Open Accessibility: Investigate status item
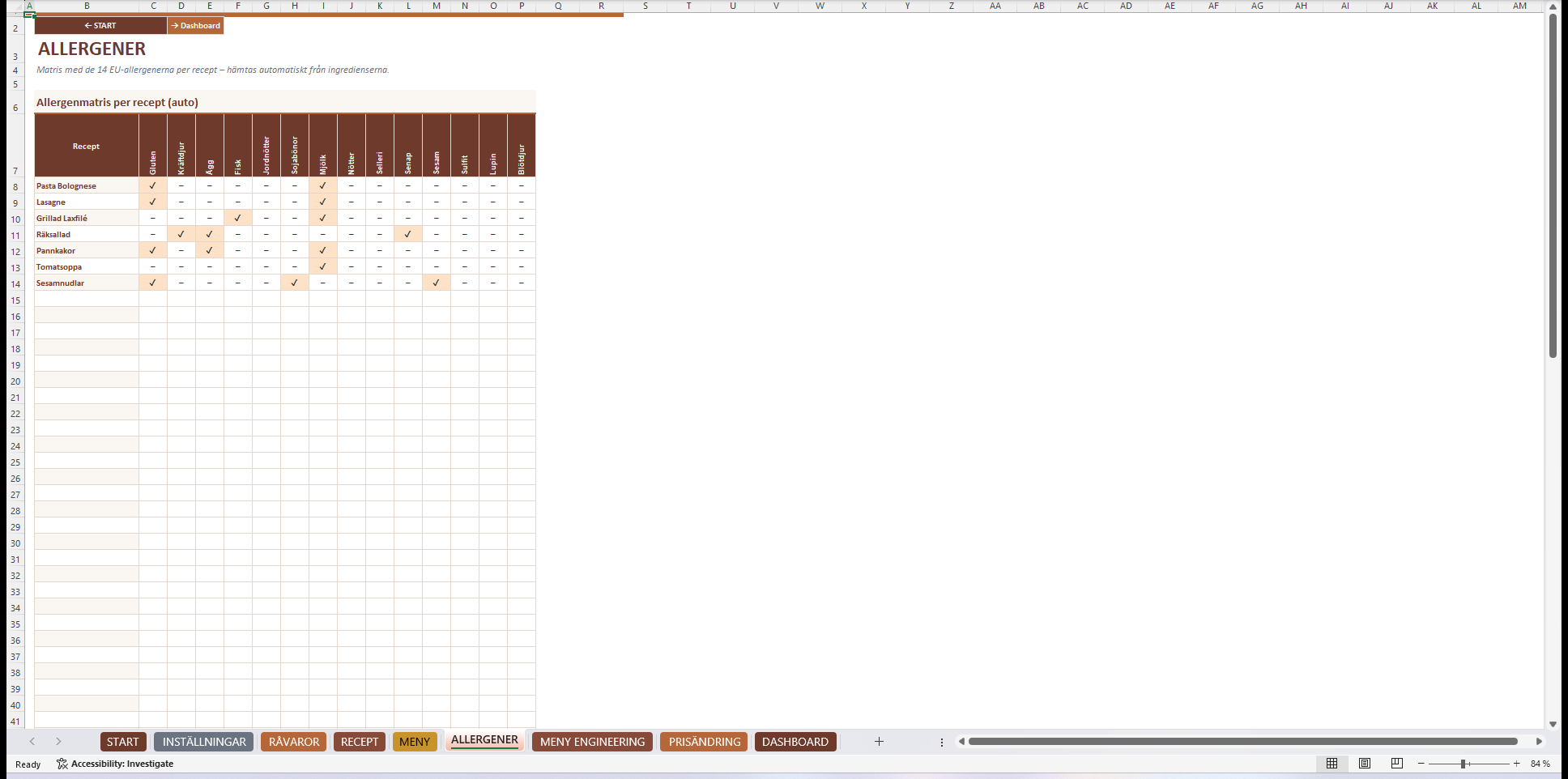The image size is (1568, 779). pos(115,764)
